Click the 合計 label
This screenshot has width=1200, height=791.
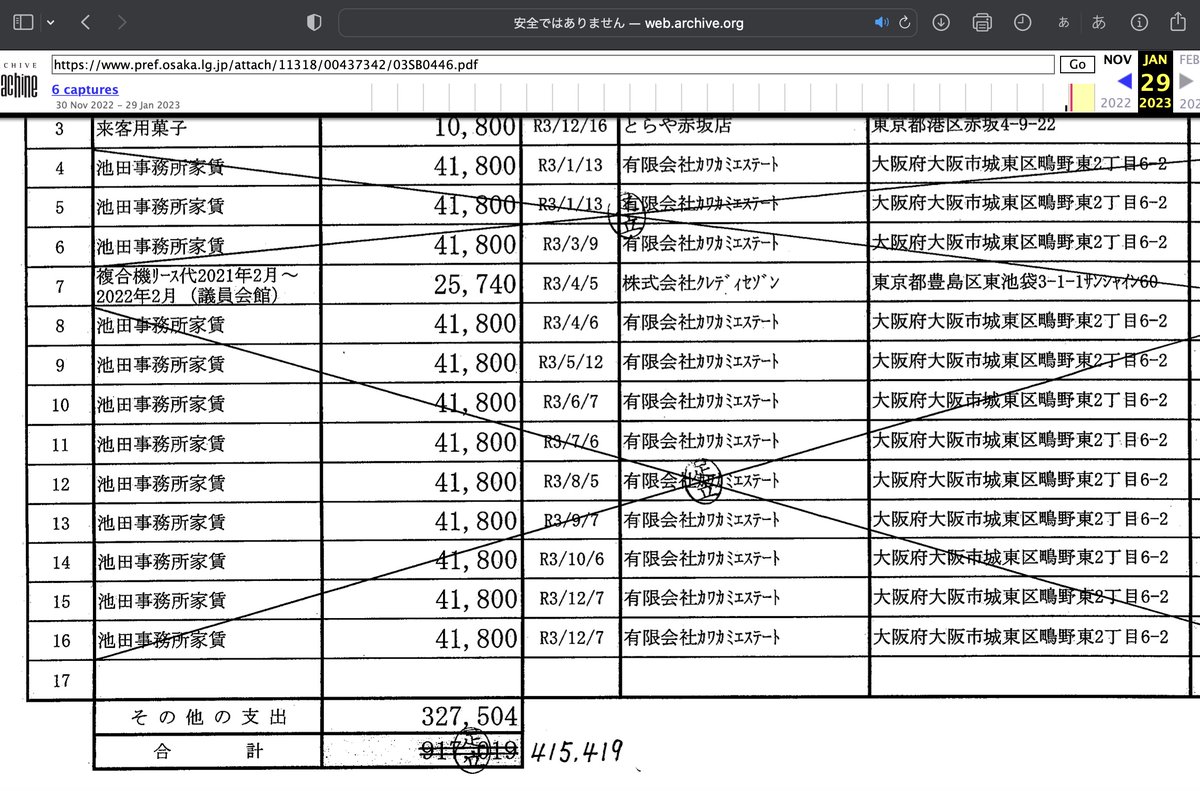(x=208, y=753)
